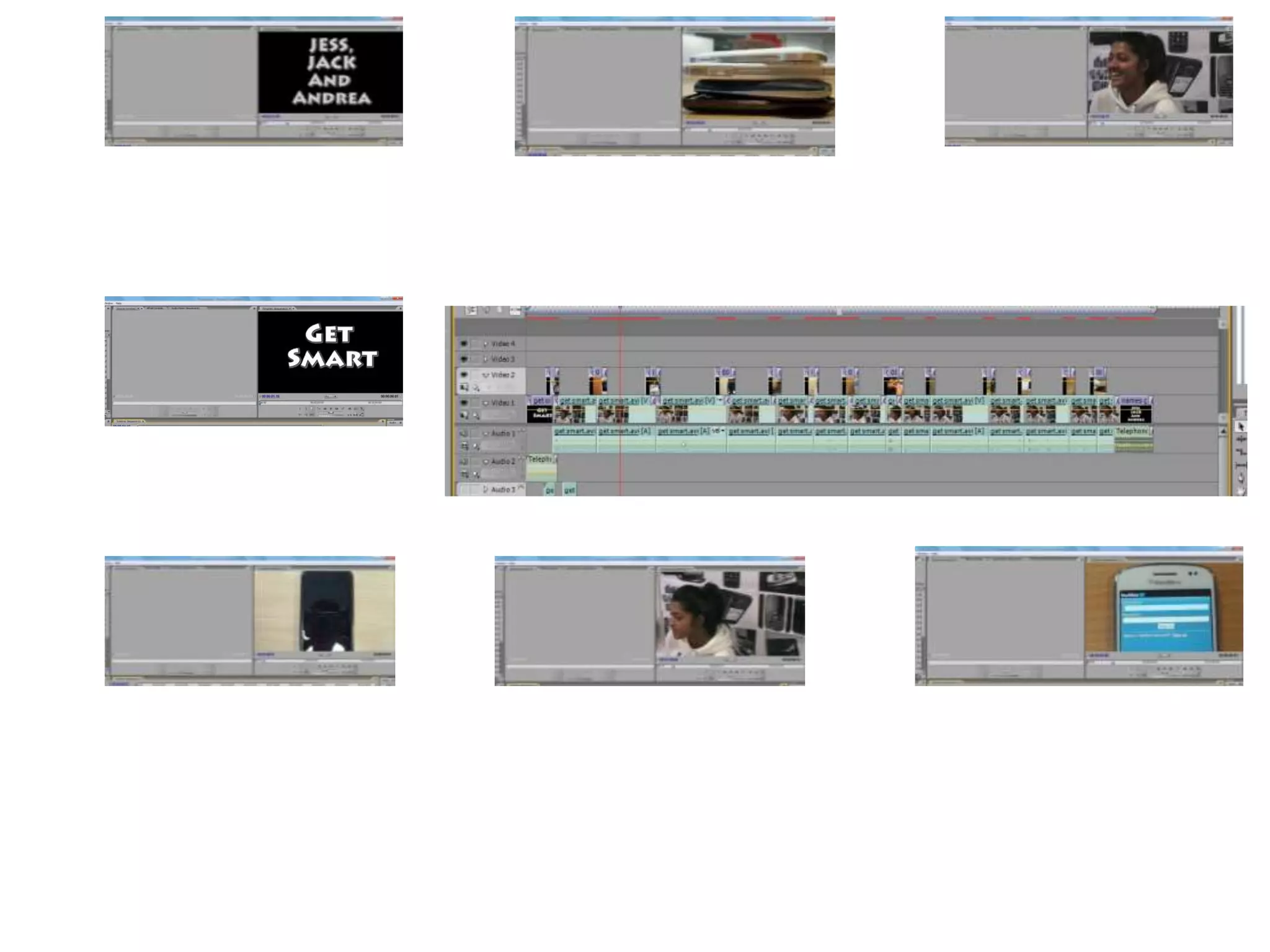Select the Selection arrow tool
This screenshot has width=1270, height=952.
[x=1240, y=426]
